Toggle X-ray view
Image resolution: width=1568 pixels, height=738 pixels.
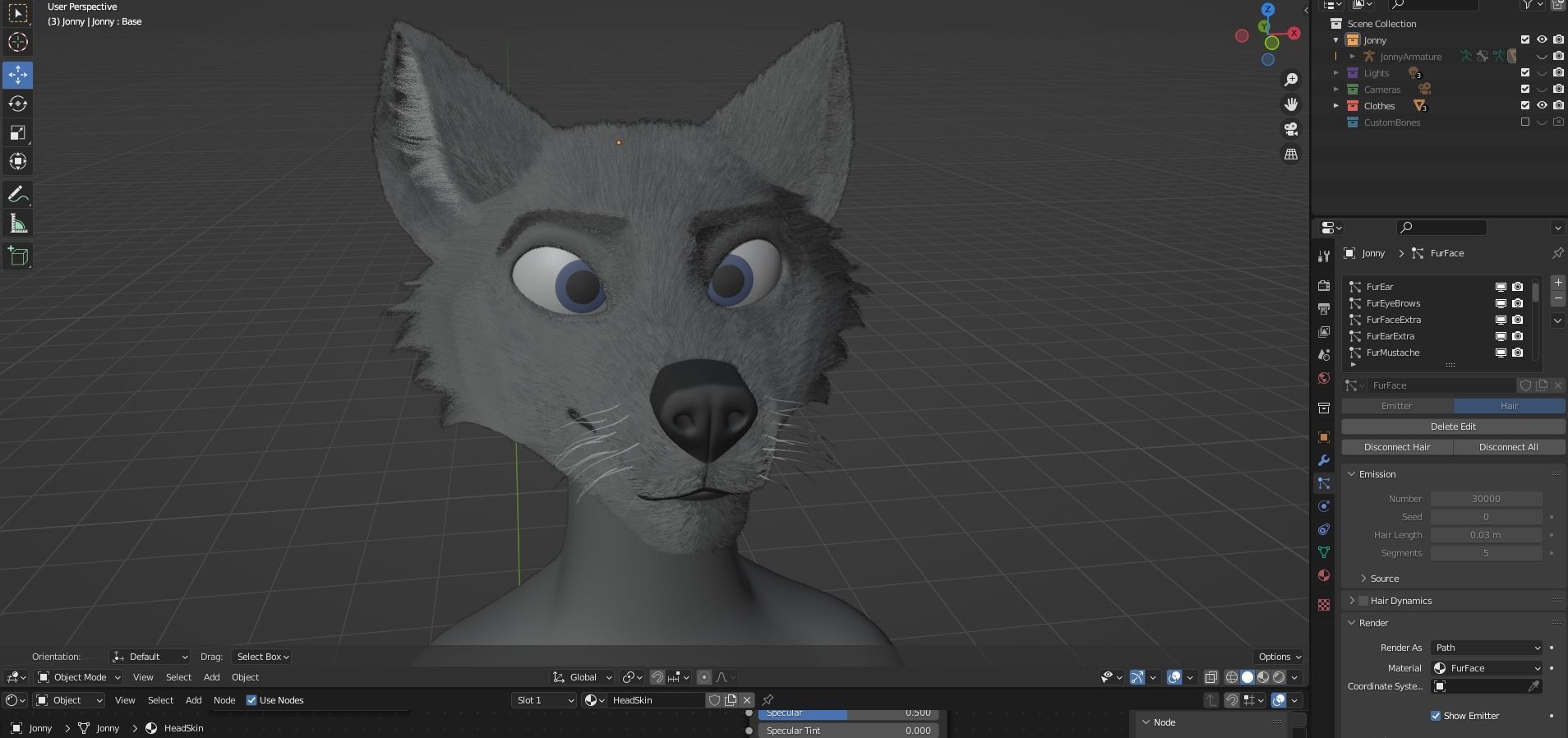(1211, 677)
